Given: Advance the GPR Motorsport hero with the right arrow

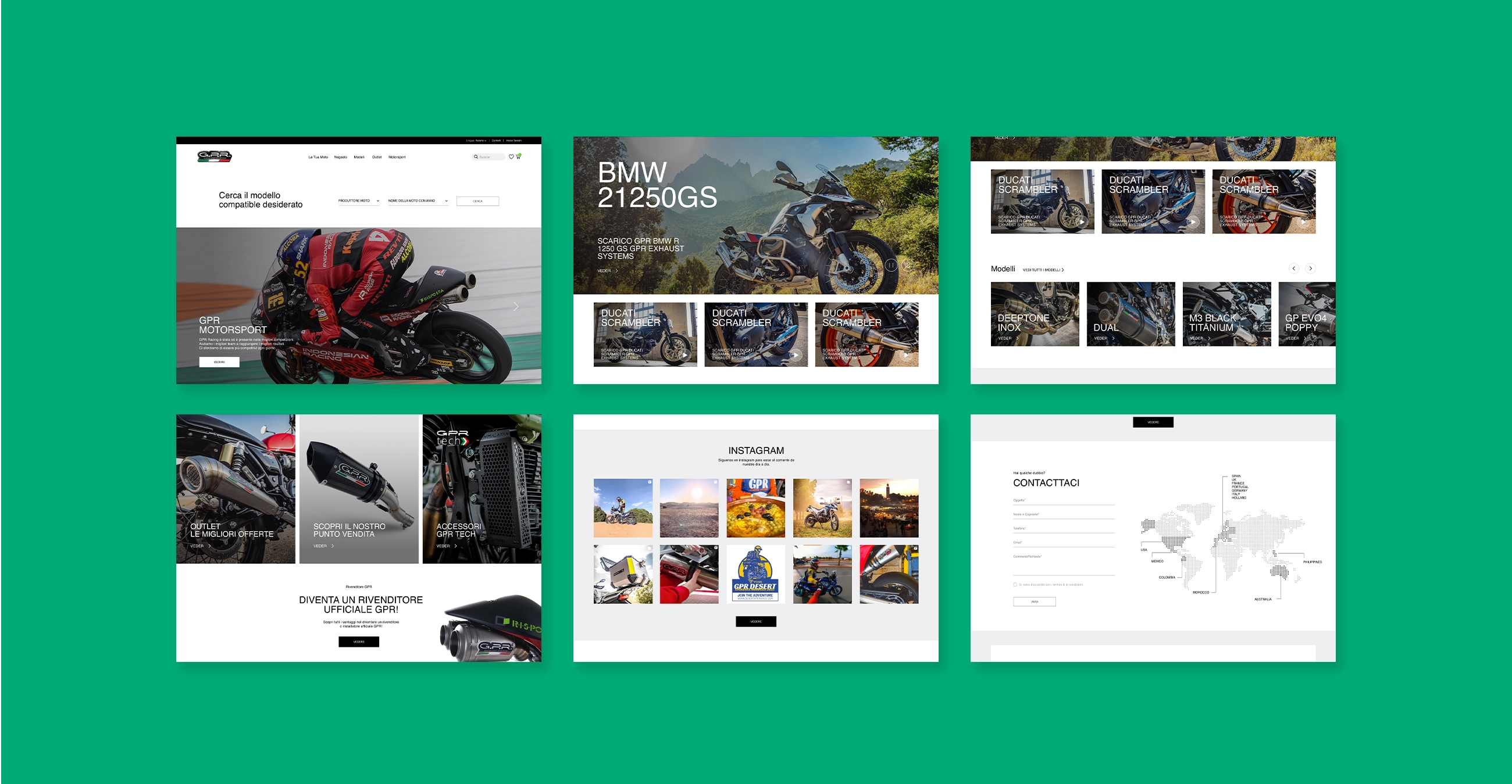Looking at the screenshot, I should tap(516, 307).
